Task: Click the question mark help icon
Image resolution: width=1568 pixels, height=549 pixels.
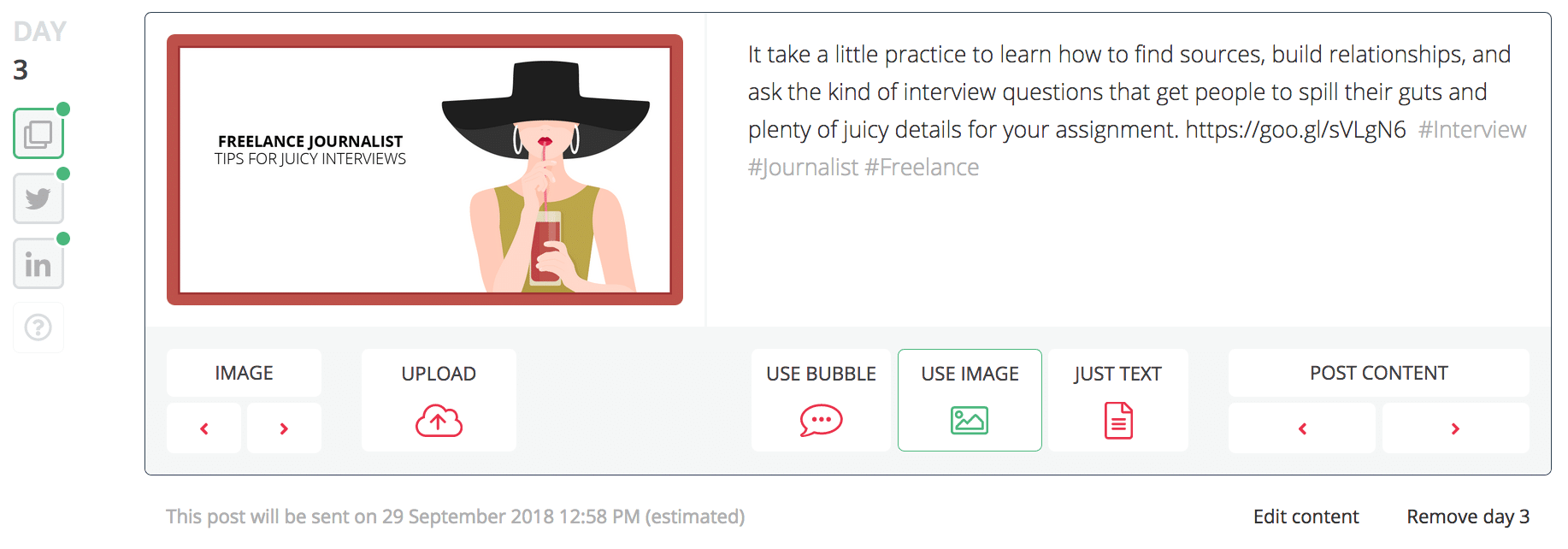Action: (38, 328)
